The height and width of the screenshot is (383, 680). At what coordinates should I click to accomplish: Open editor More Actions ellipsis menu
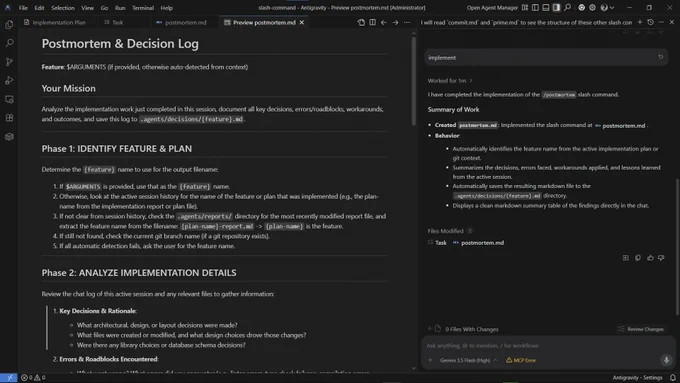tap(407, 22)
